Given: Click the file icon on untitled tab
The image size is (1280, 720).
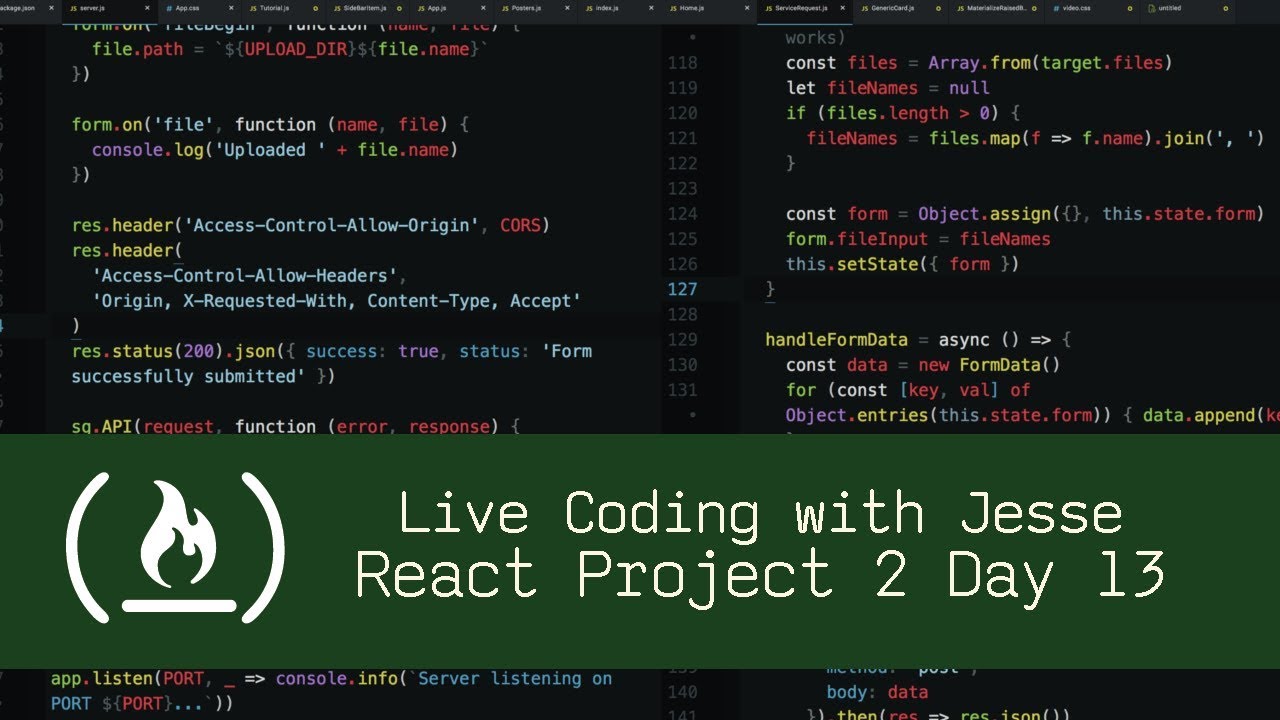Looking at the screenshot, I should (x=1151, y=8).
